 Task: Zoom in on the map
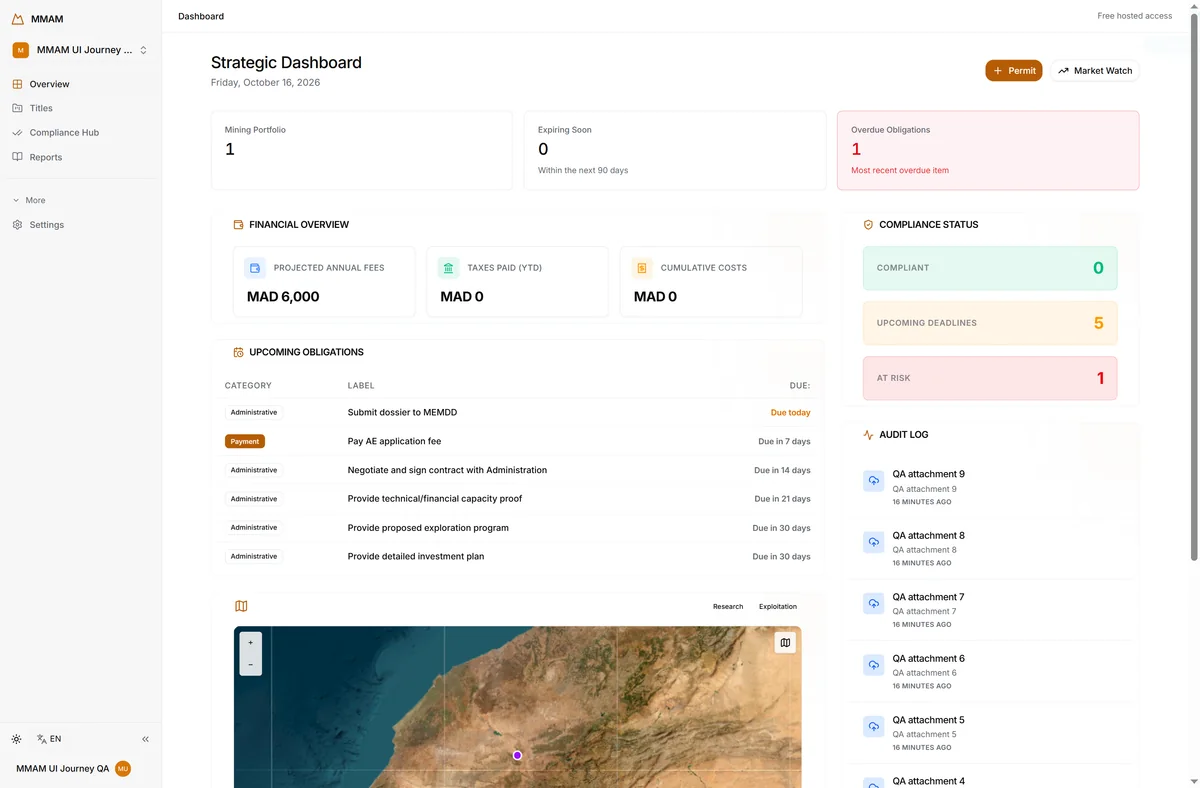[x=250, y=643]
